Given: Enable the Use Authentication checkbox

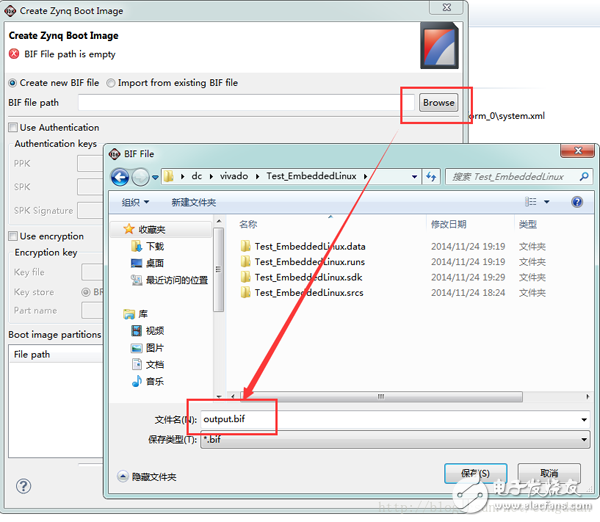Looking at the screenshot, I should (13, 128).
